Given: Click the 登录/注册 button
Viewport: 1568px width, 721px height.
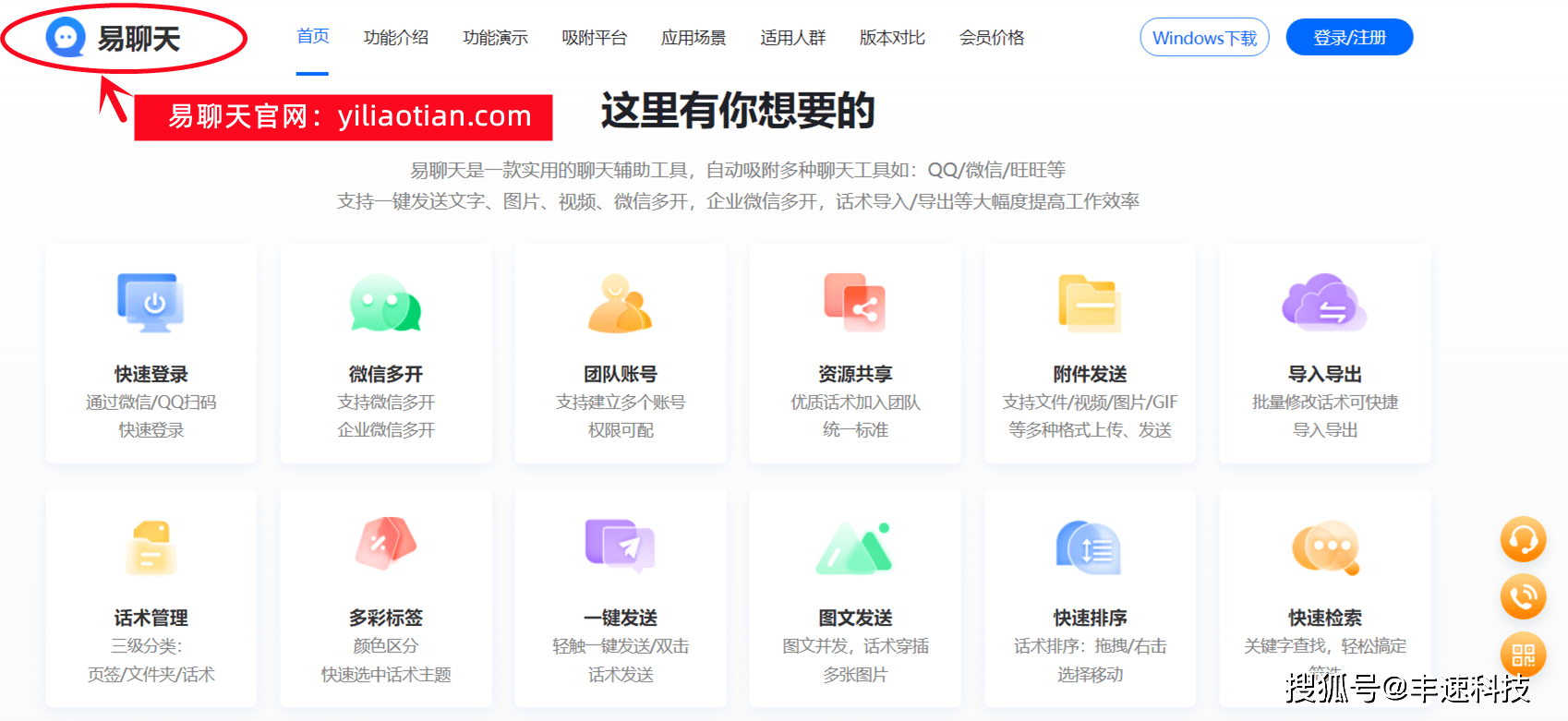Looking at the screenshot, I should [x=1350, y=37].
